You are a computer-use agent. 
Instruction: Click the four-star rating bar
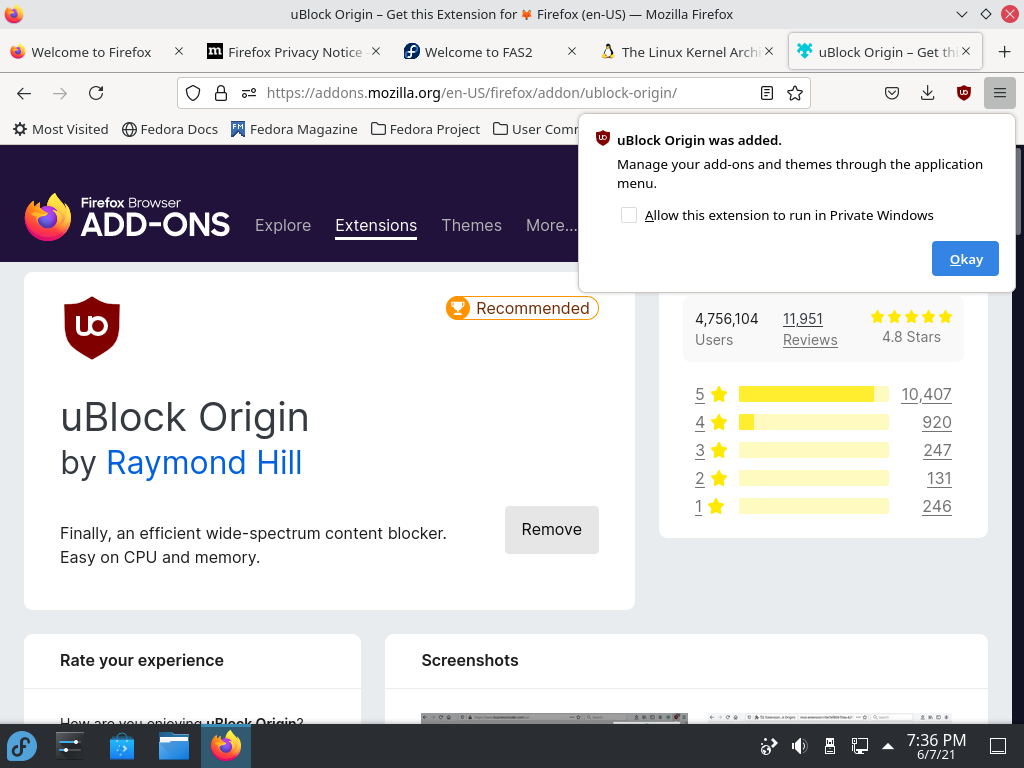(814, 422)
